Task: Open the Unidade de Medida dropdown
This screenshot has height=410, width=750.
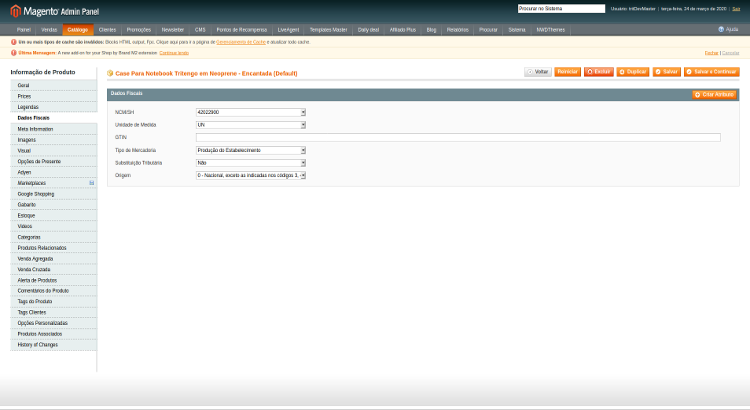Action: 251,125
